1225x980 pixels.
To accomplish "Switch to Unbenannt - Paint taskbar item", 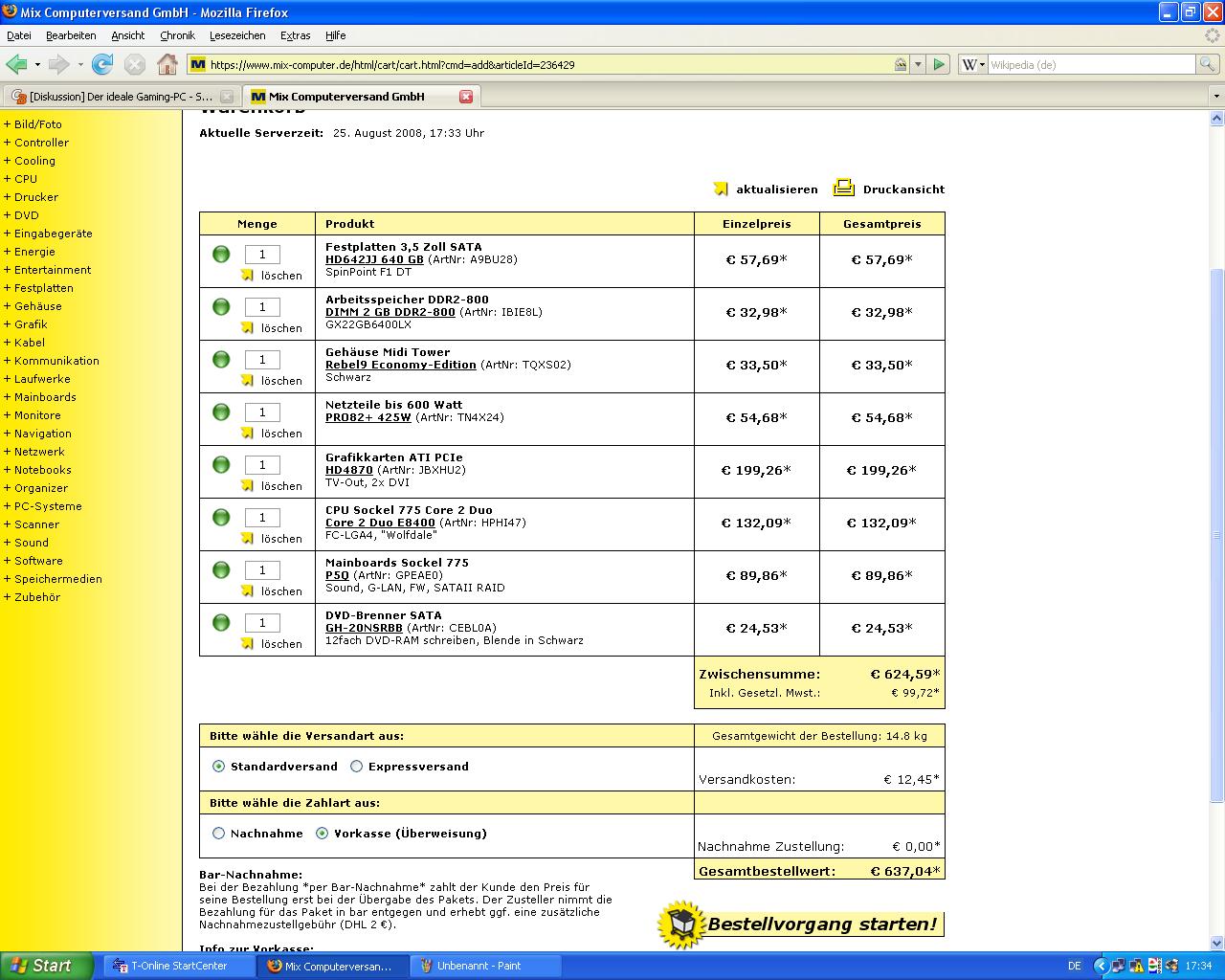I will point(485,966).
